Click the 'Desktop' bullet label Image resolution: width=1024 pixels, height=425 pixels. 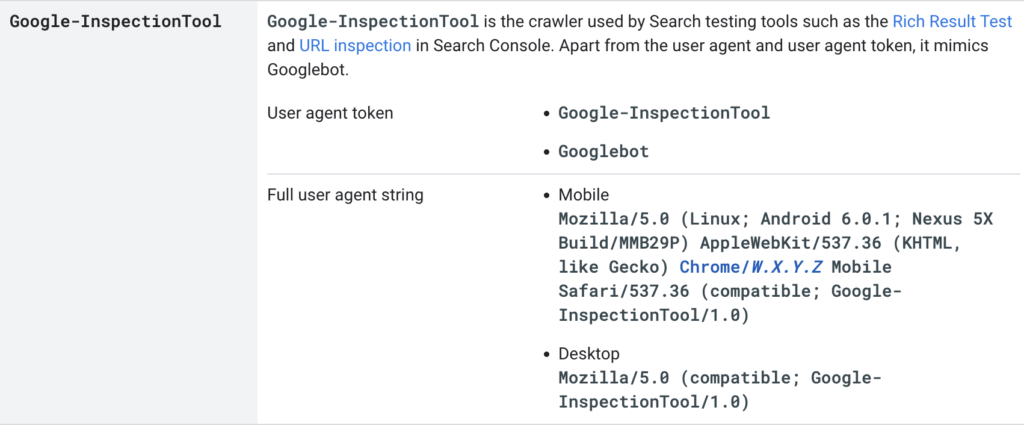(588, 354)
